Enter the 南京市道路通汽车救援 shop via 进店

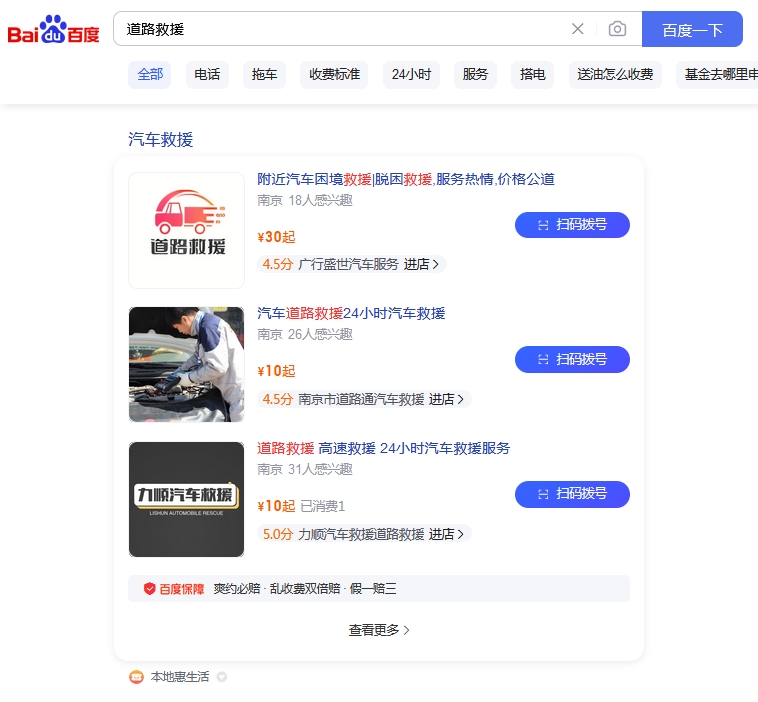(446, 399)
